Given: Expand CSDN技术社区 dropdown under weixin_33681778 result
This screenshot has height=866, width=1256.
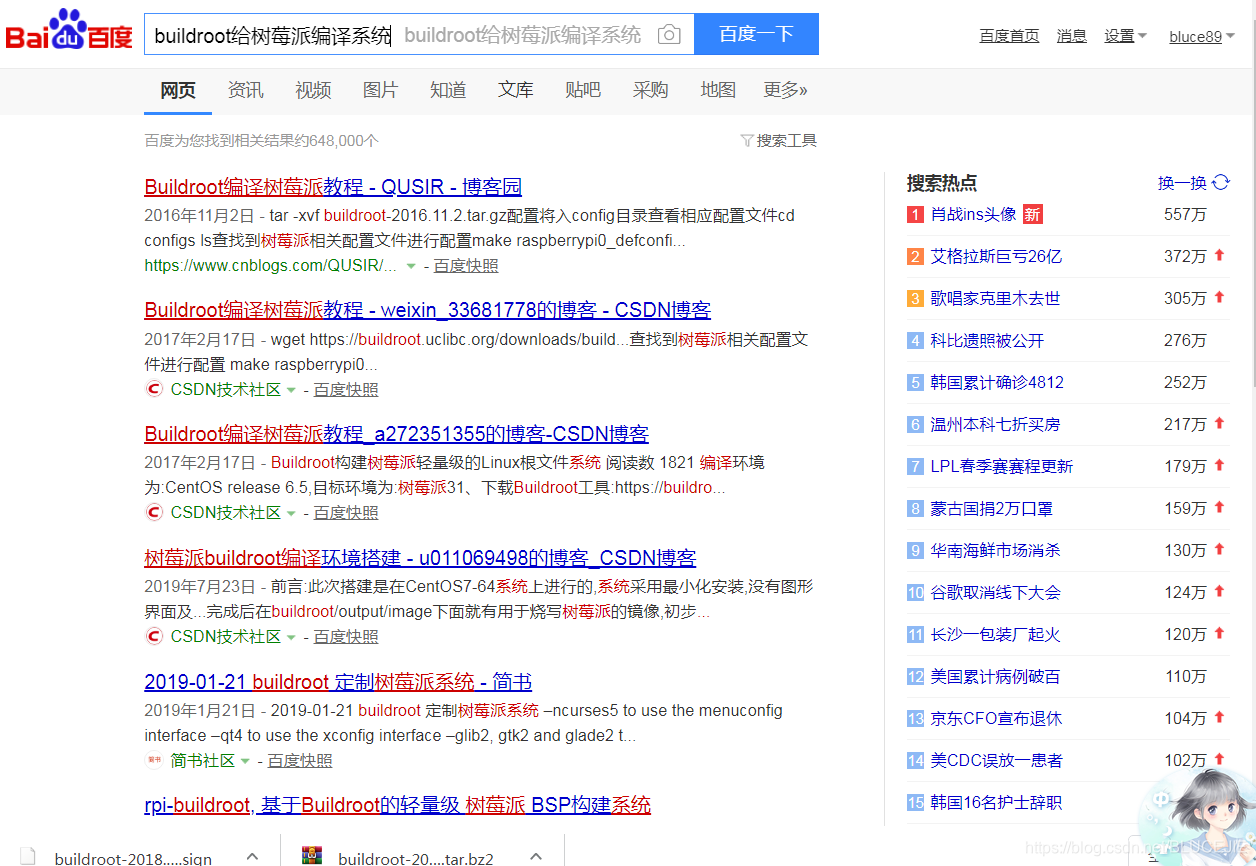Looking at the screenshot, I should coord(291,390).
